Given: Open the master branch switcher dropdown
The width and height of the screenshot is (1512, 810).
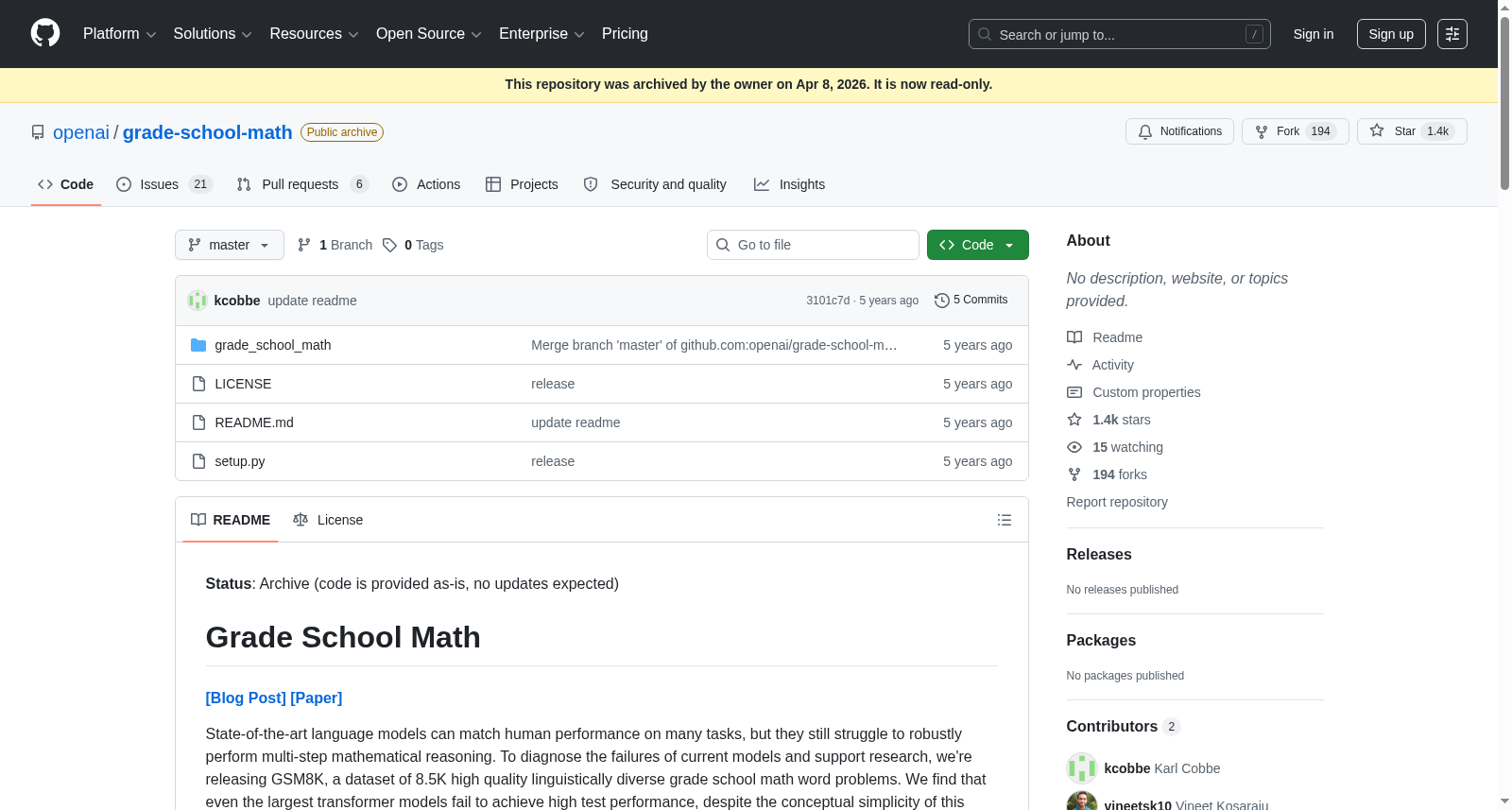Looking at the screenshot, I should [x=230, y=245].
